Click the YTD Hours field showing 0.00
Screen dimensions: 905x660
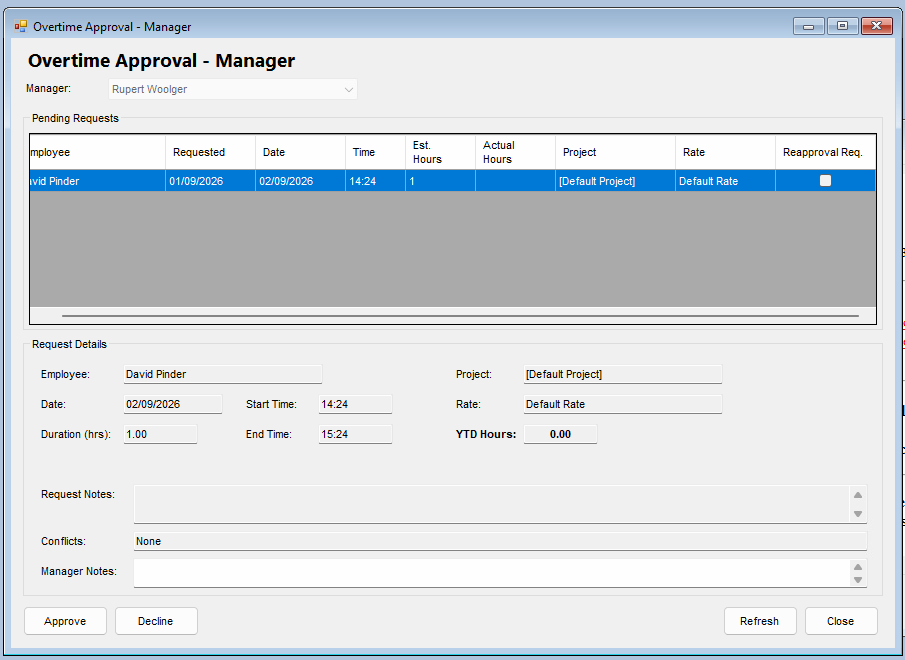click(x=560, y=434)
